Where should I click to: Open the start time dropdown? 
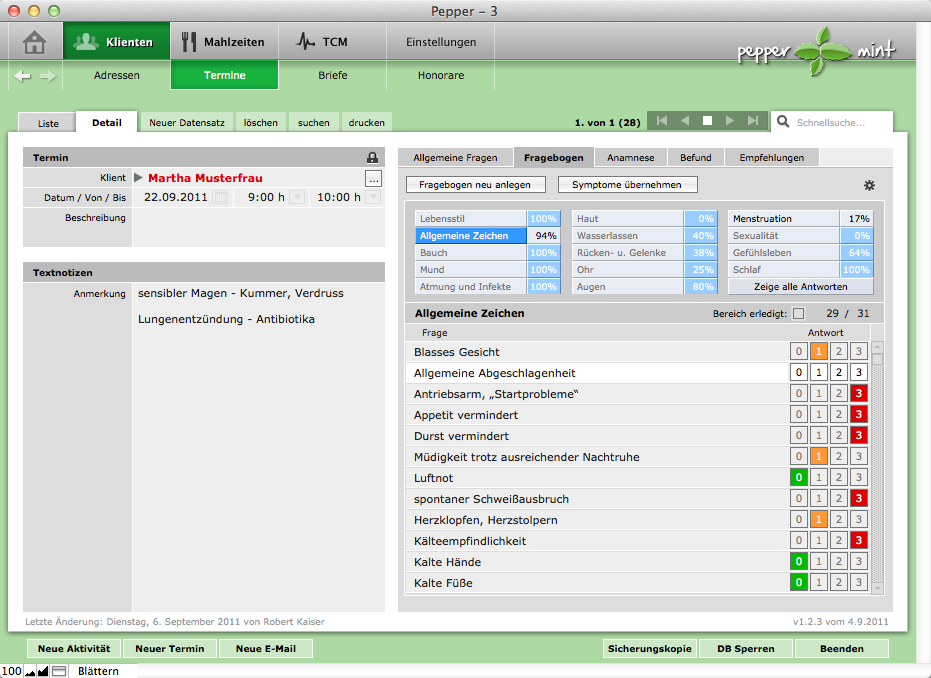(297, 198)
